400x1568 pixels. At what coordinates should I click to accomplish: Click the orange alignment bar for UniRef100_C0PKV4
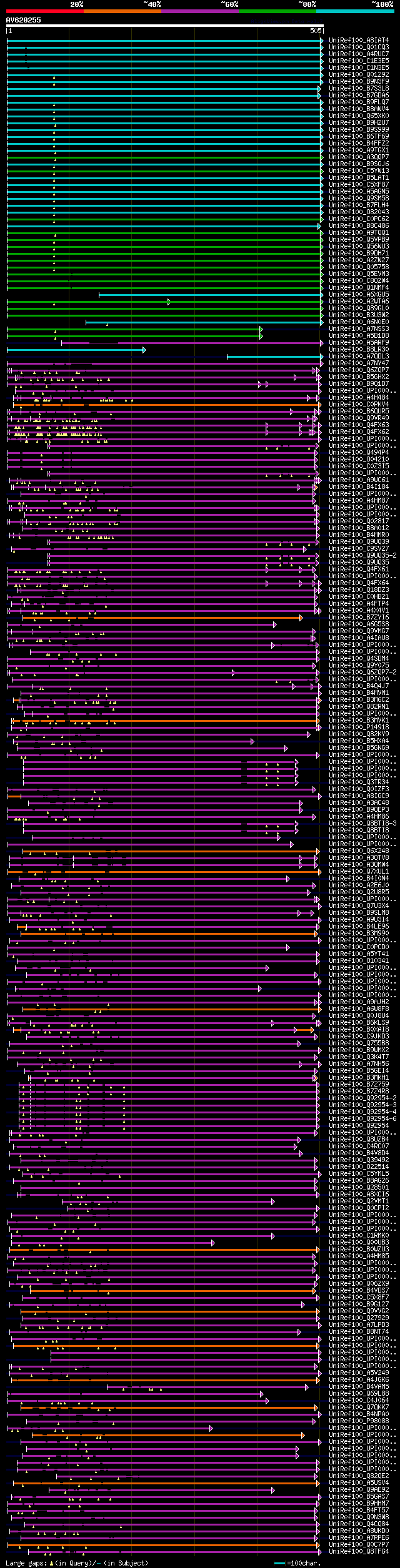pos(167,405)
